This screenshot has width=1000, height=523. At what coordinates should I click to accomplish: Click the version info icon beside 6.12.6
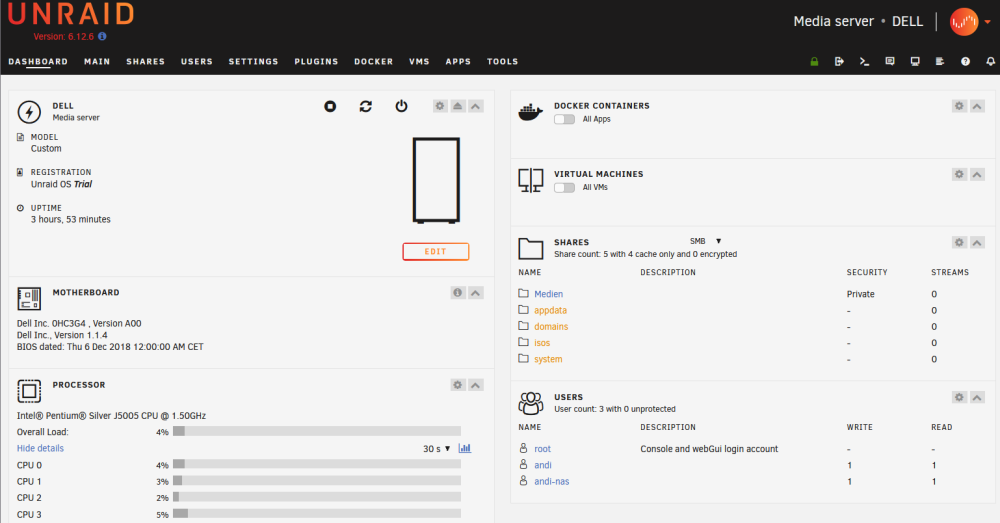pyautogui.click(x=102, y=36)
